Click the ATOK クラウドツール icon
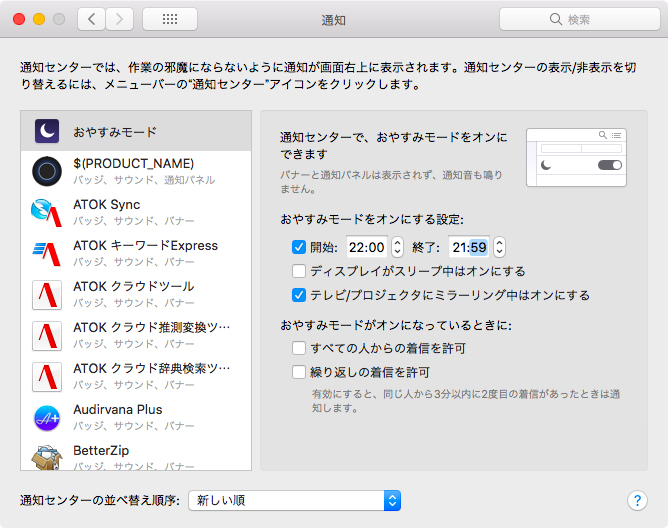668x528 pixels. point(47,294)
